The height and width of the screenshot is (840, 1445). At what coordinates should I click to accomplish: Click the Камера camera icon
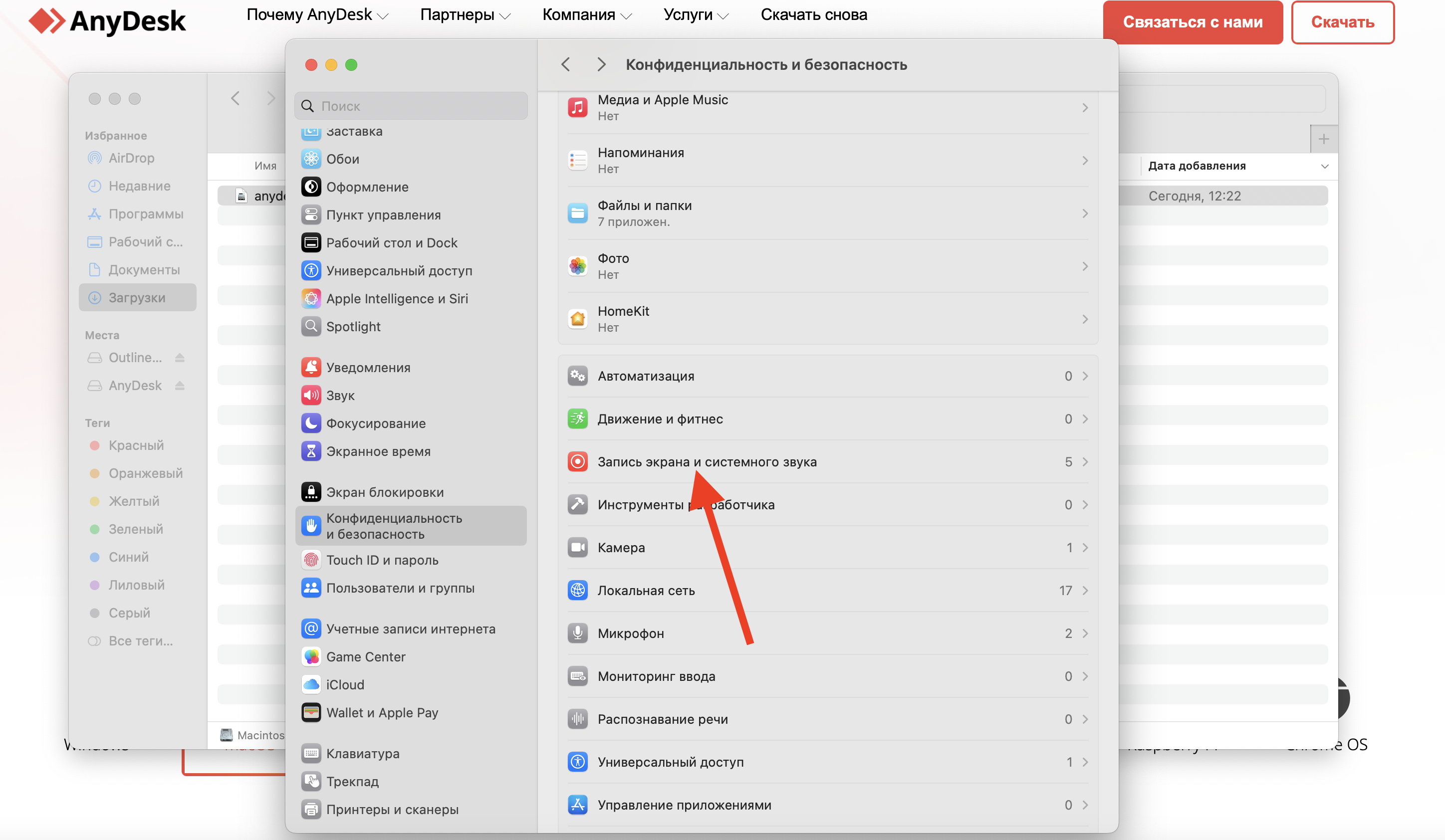[577, 548]
